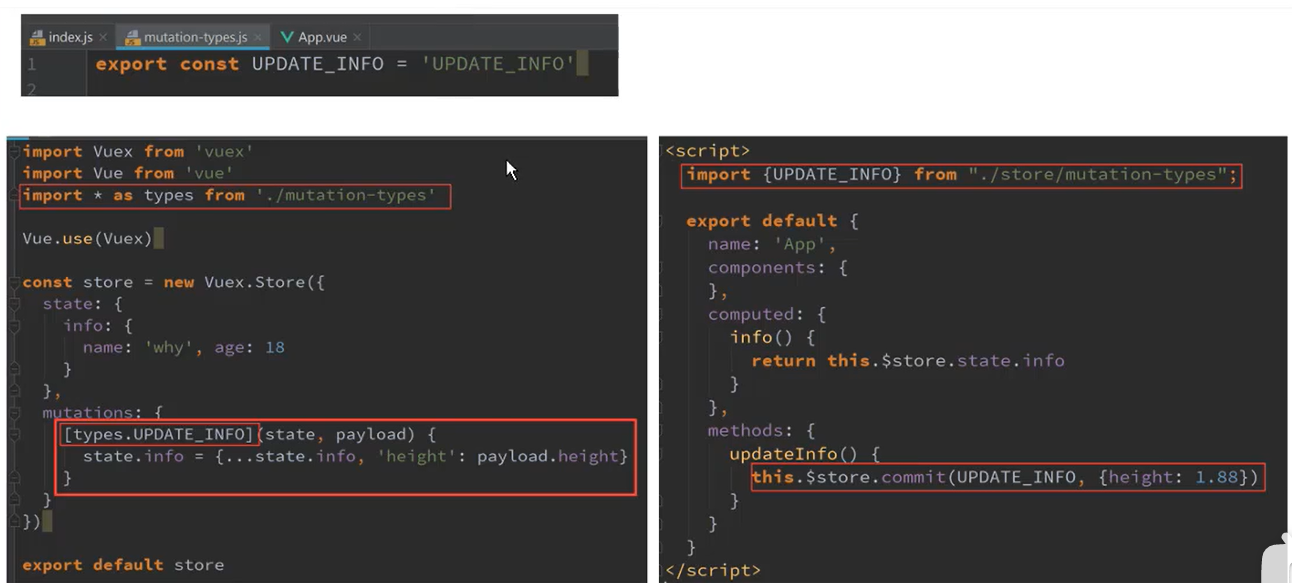Click 'return this.$store.state.info' line
This screenshot has width=1292, height=583.
pos(908,360)
